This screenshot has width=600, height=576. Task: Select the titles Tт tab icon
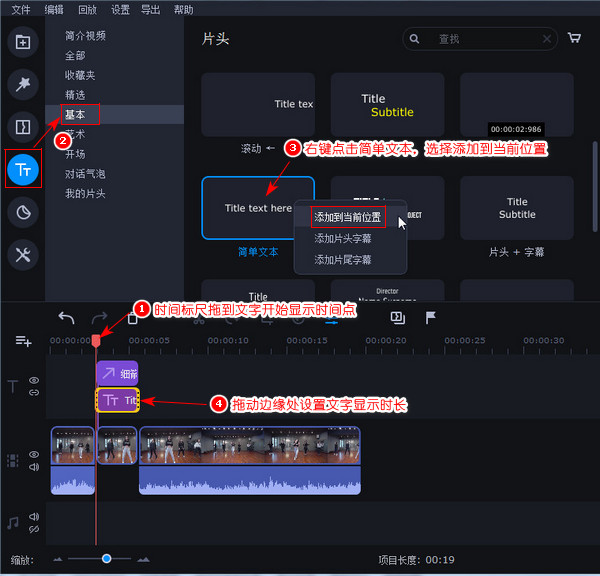click(x=23, y=169)
